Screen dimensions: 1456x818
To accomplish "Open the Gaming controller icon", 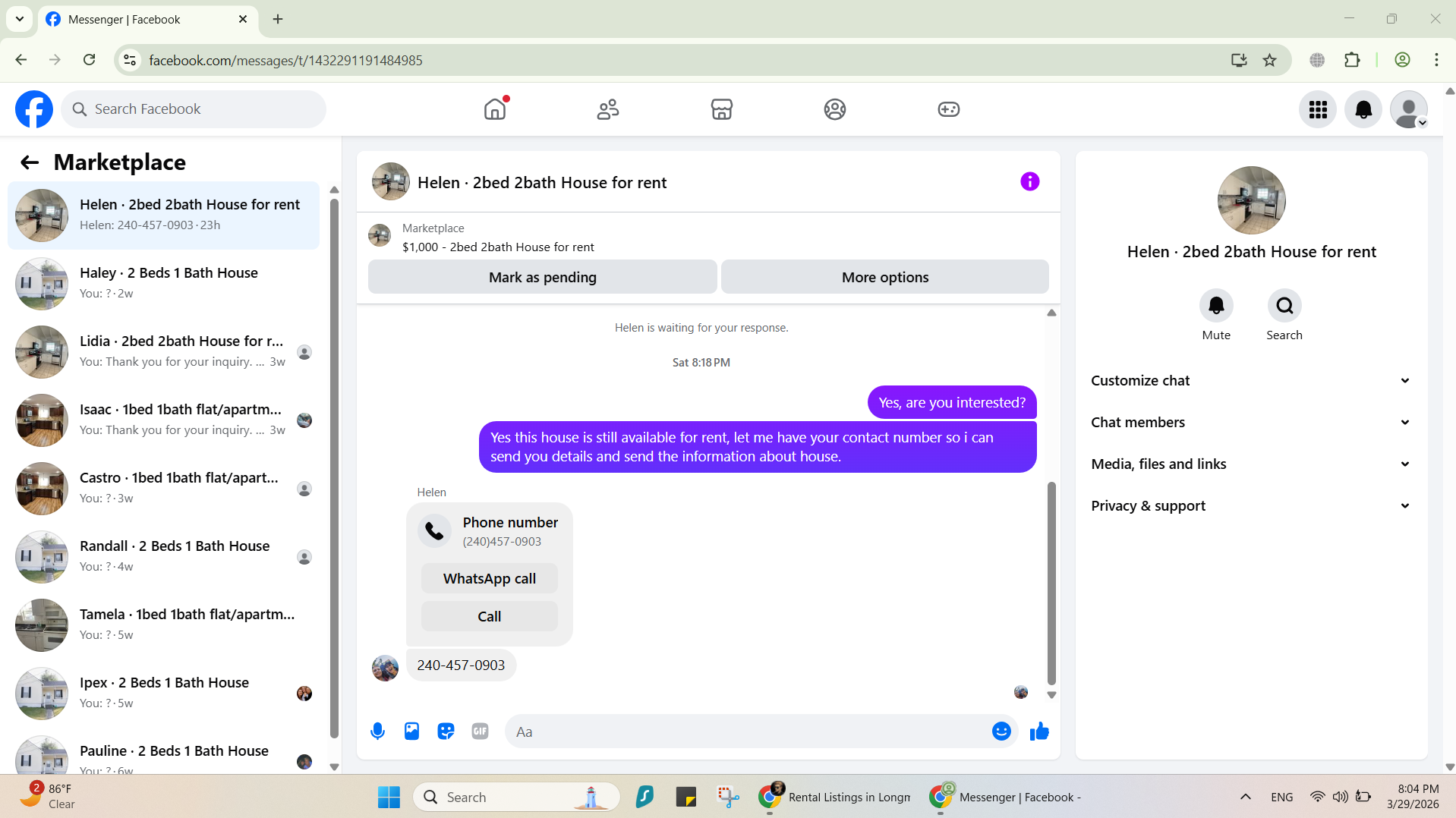I will [949, 109].
